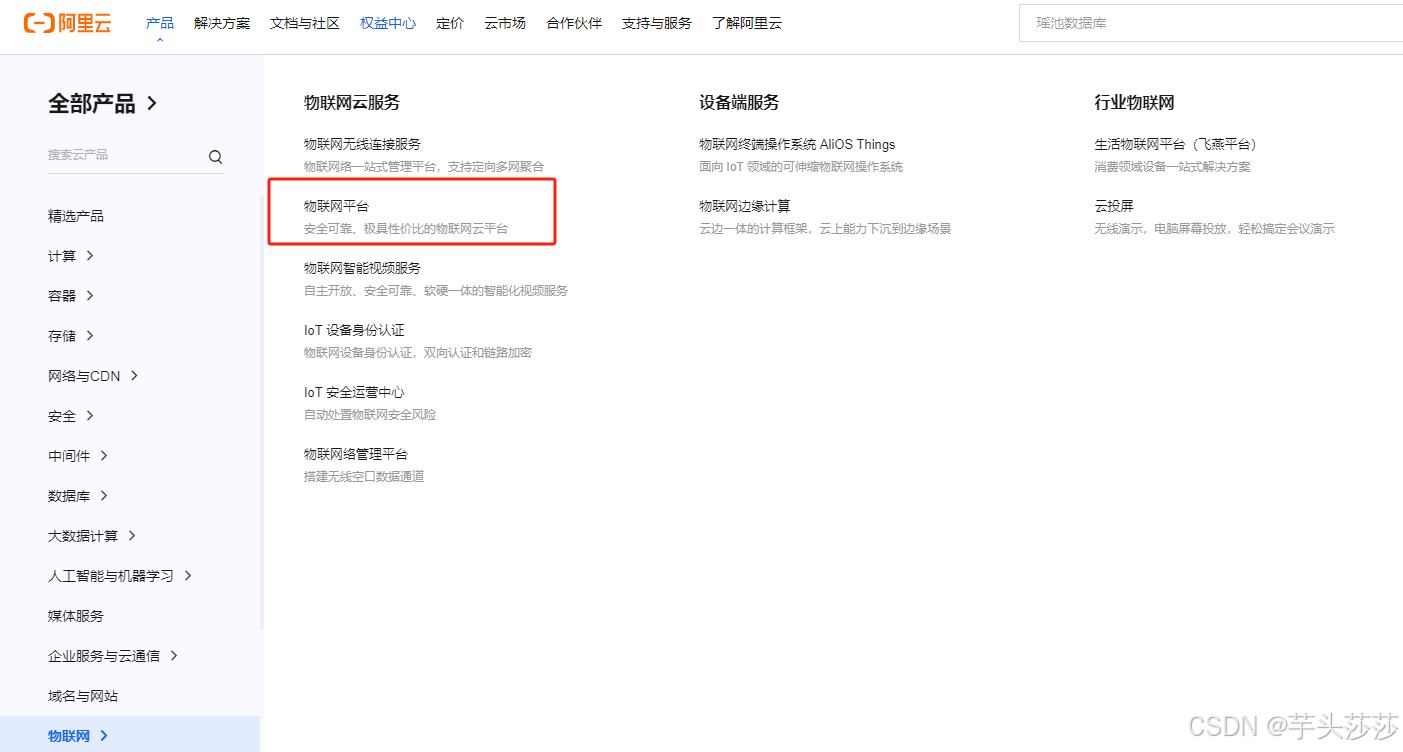Click the product search magnifier icon
The image size is (1403, 752).
[215, 157]
